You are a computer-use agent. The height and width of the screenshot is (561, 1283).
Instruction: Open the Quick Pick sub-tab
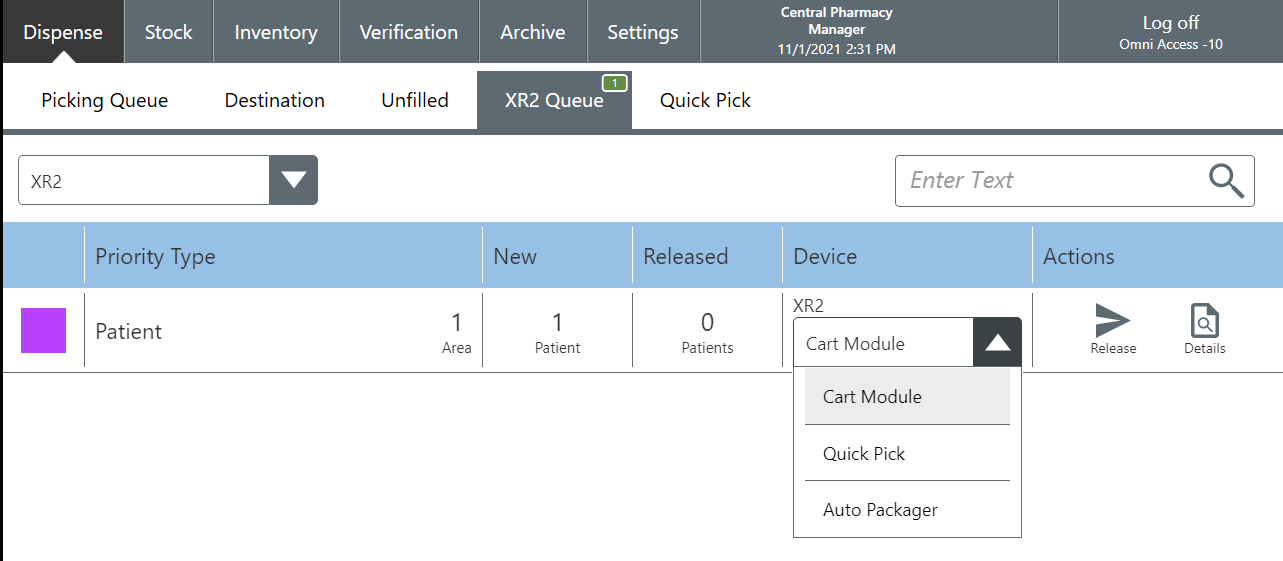coord(705,100)
